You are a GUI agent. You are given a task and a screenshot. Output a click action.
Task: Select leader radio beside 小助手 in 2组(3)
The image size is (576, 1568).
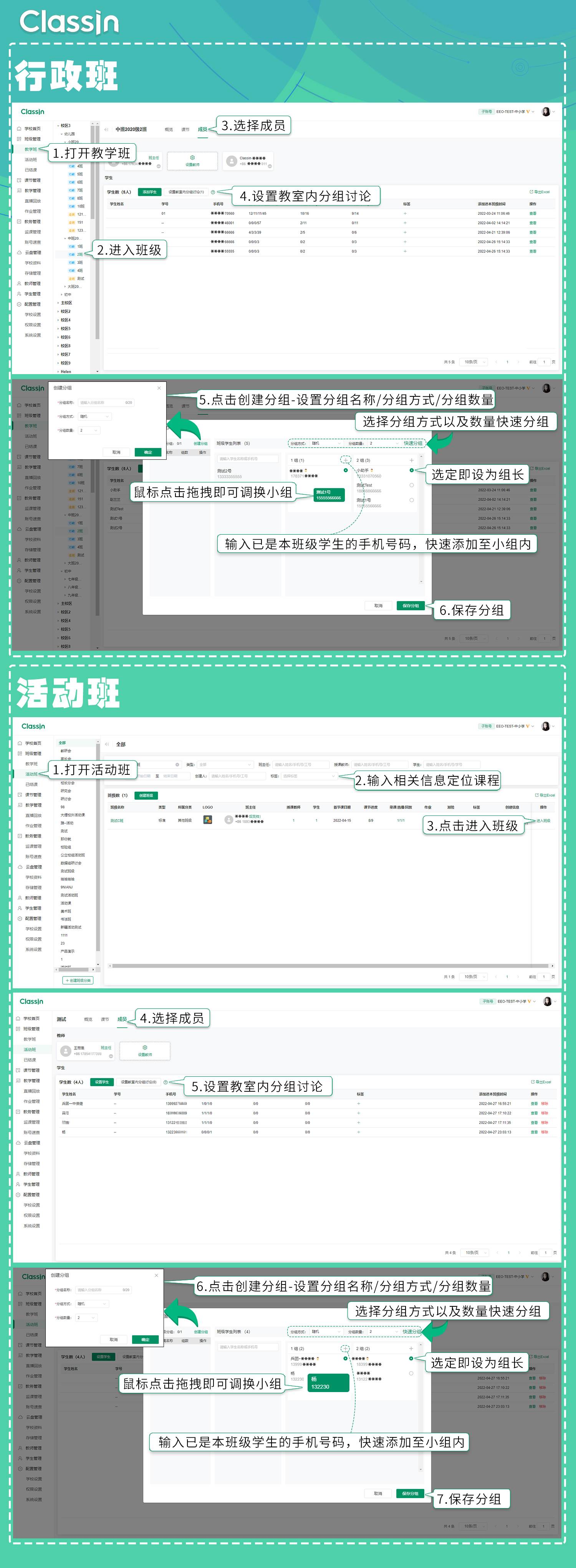point(412,471)
